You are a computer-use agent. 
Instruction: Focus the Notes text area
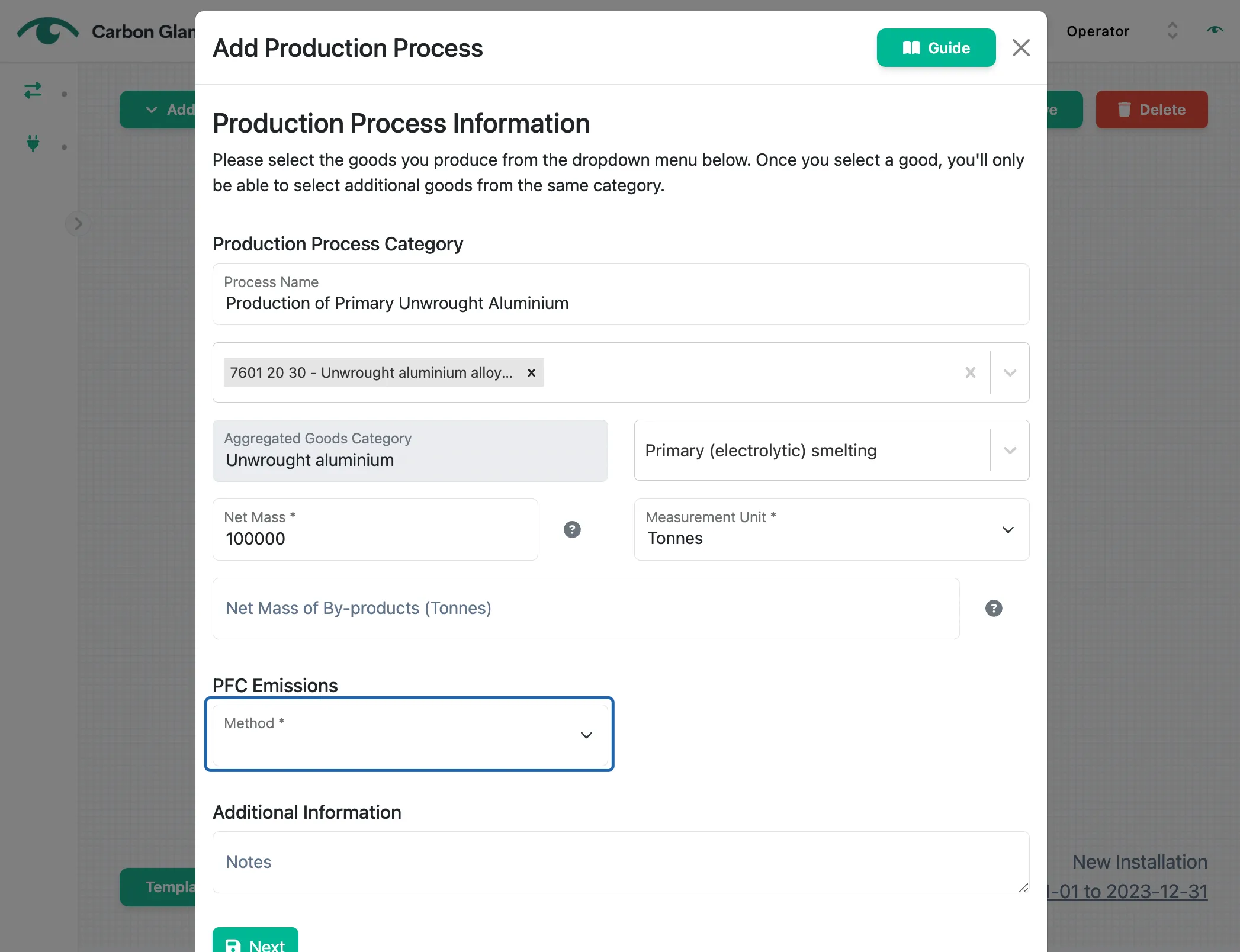[x=621, y=863]
